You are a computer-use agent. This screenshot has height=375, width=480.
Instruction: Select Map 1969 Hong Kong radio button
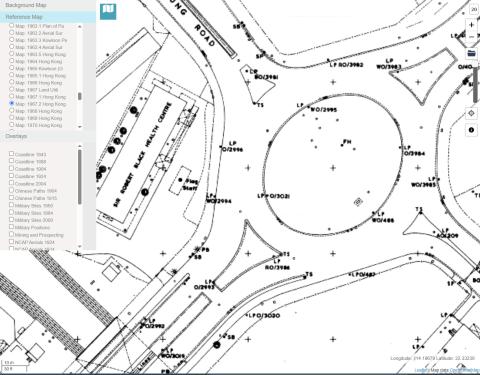pyautogui.click(x=12, y=117)
